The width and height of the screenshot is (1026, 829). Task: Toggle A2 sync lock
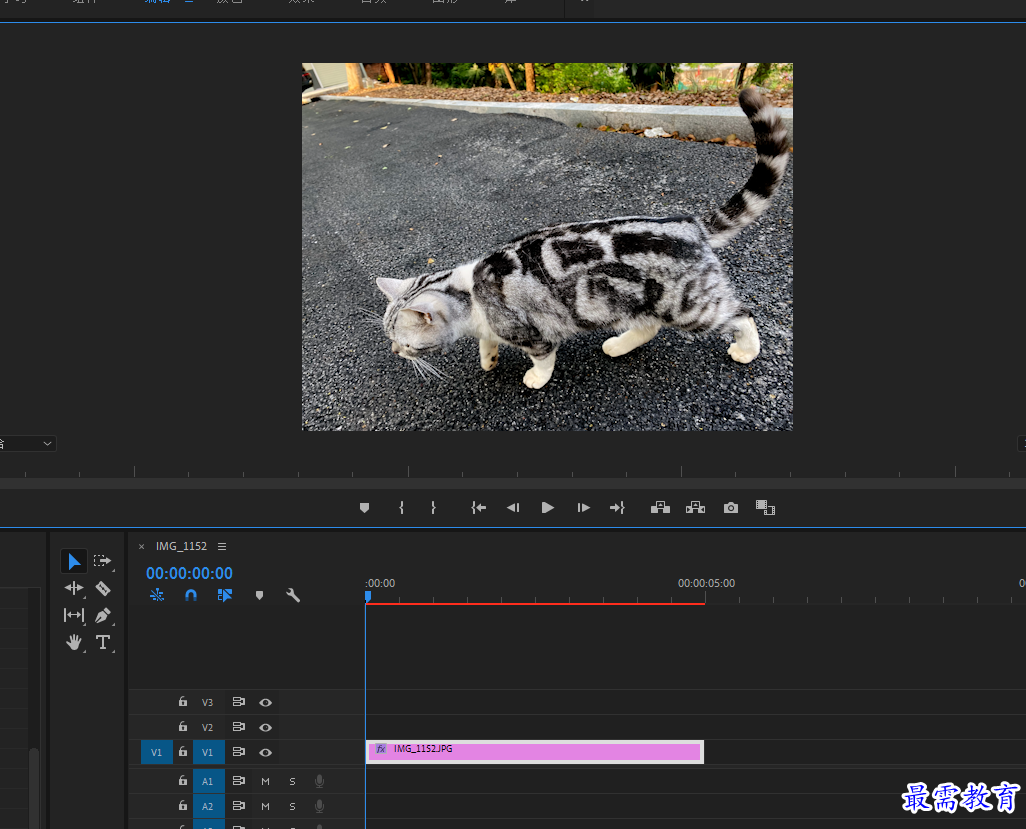coord(239,805)
